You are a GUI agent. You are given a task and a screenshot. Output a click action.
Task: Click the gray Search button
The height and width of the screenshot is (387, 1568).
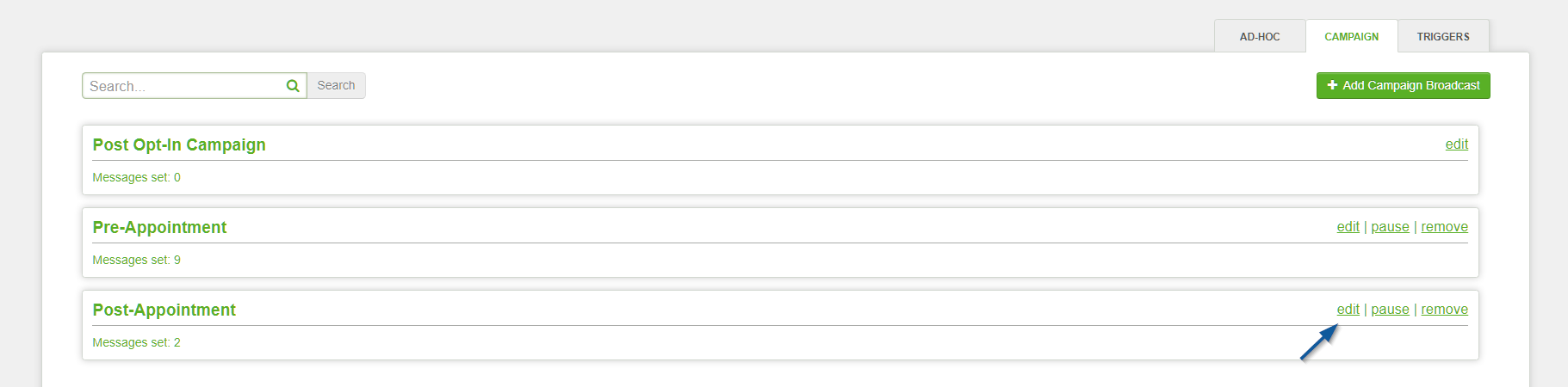336,86
